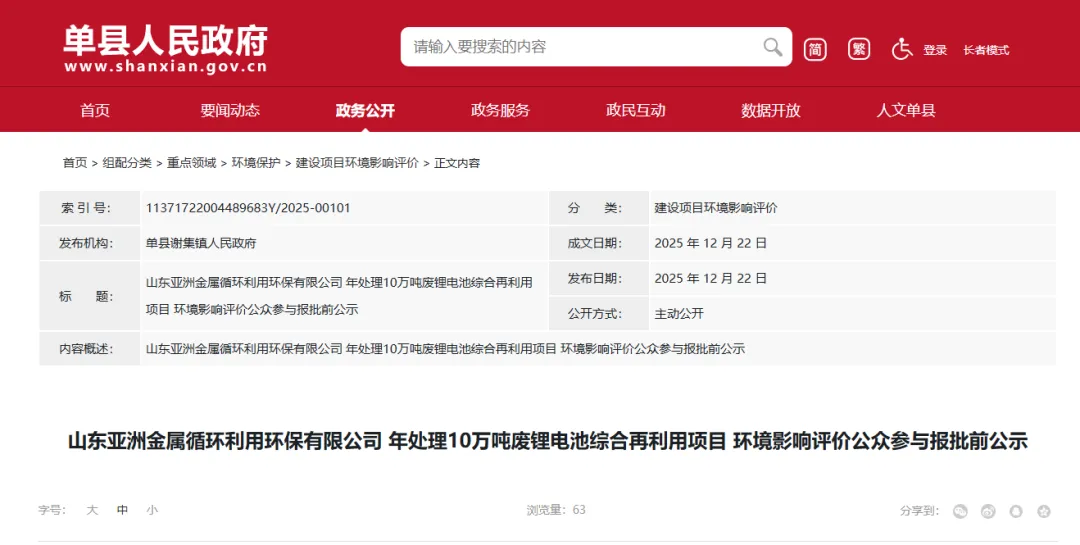1080x545 pixels.
Task: Click 发布日期 value 2025 年 12 月 22 日
Action: pos(710,278)
